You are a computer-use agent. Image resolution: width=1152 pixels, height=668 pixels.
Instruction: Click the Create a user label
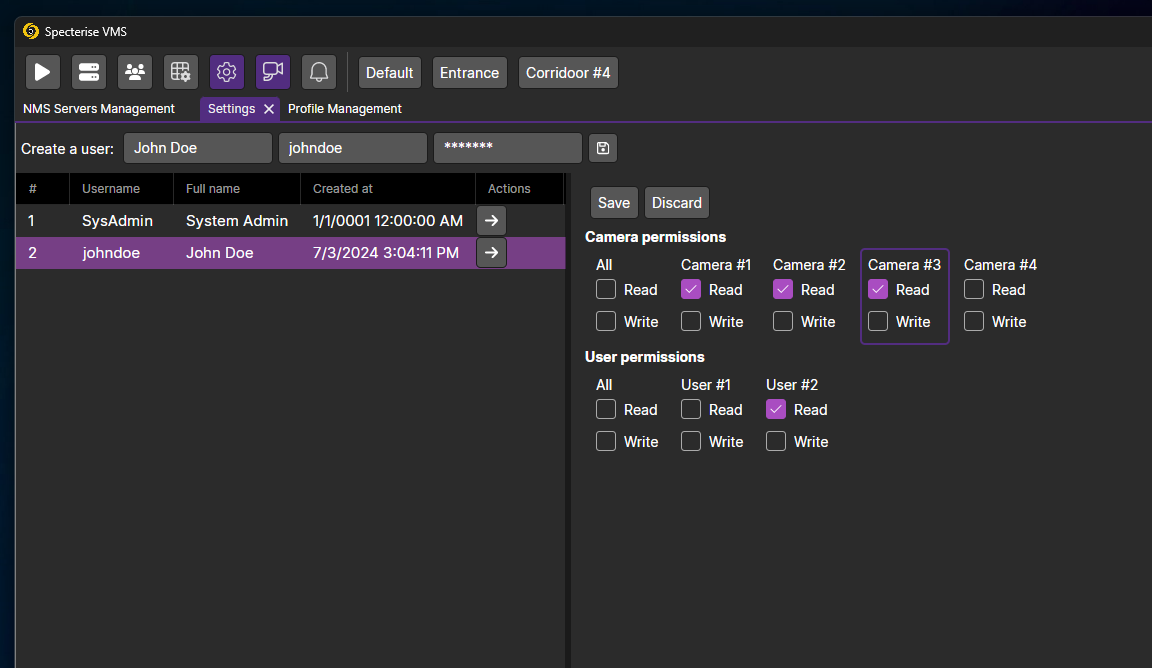pos(68,148)
